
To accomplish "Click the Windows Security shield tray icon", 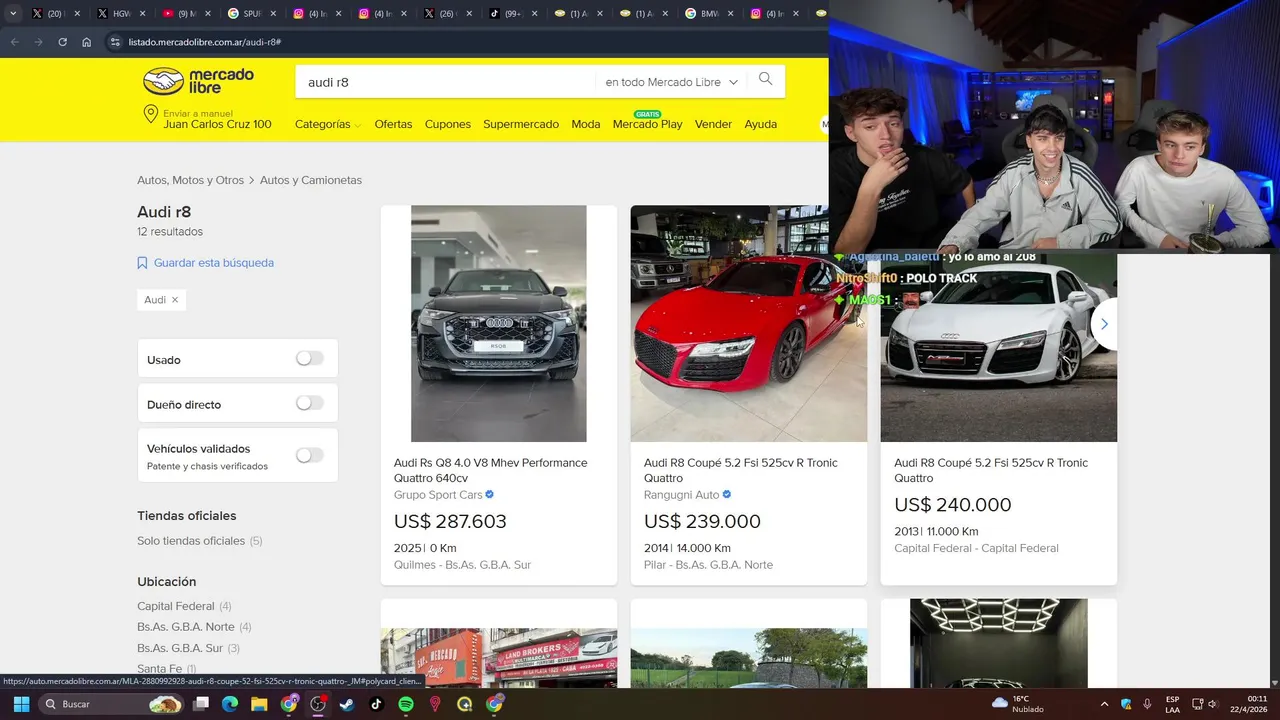I will 1126,704.
